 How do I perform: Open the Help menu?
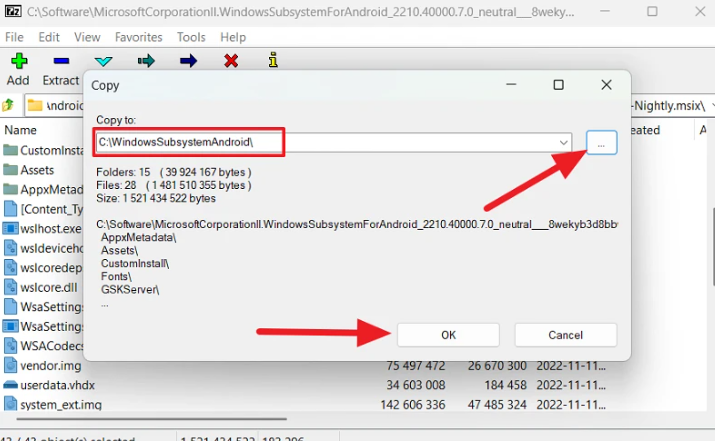tap(233, 37)
